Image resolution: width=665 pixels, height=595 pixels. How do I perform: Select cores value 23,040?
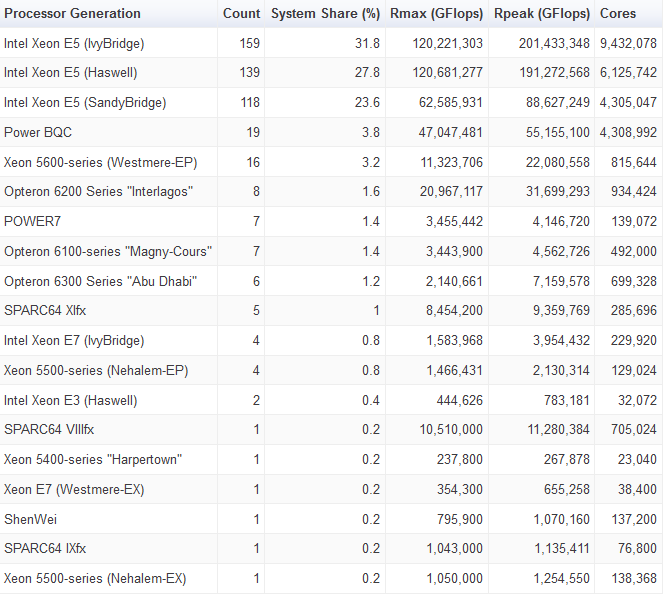637,460
